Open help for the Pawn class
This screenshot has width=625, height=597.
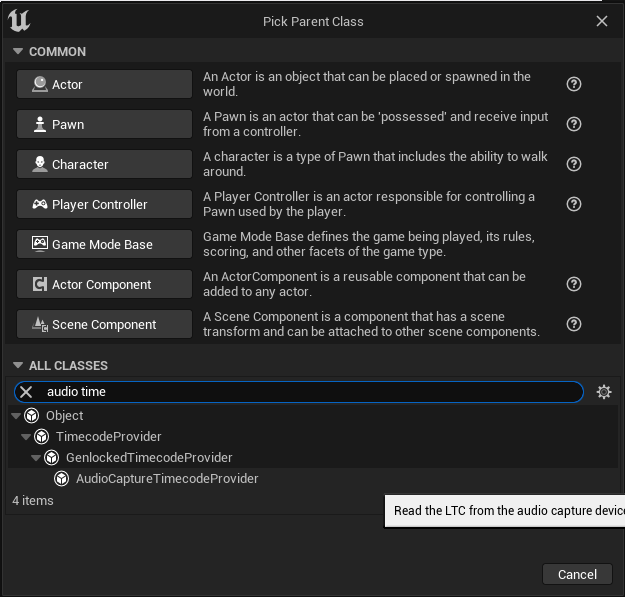coord(574,124)
